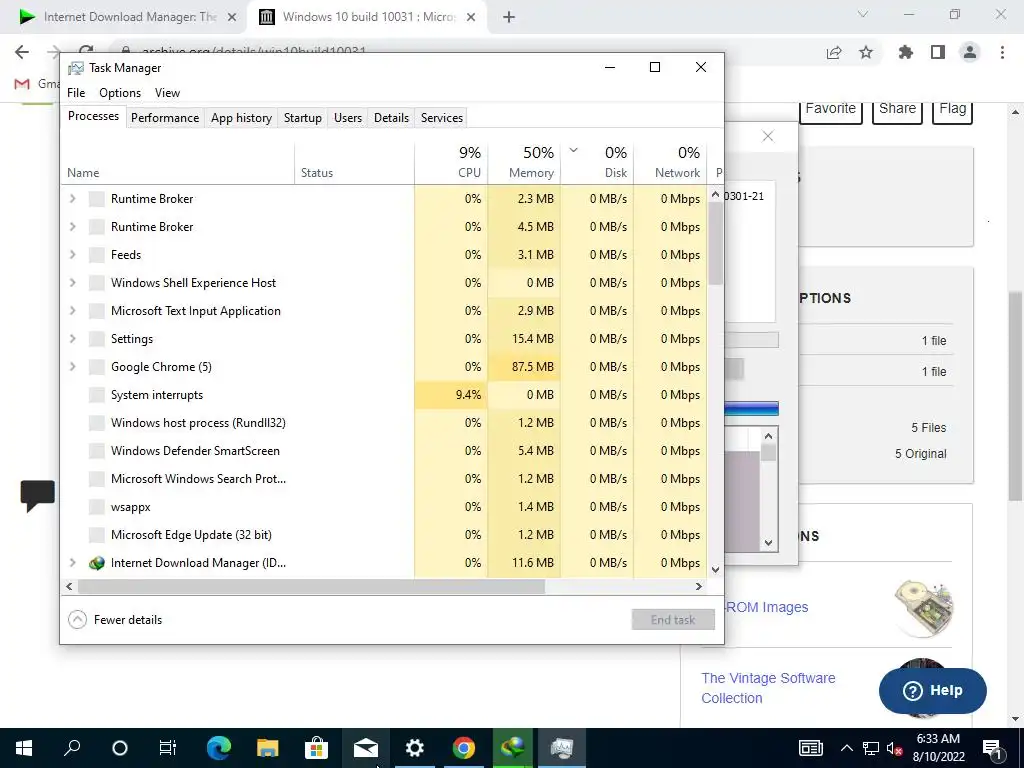Viewport: 1024px width, 768px height.
Task: Sort by Memory column header
Action: coord(524,162)
